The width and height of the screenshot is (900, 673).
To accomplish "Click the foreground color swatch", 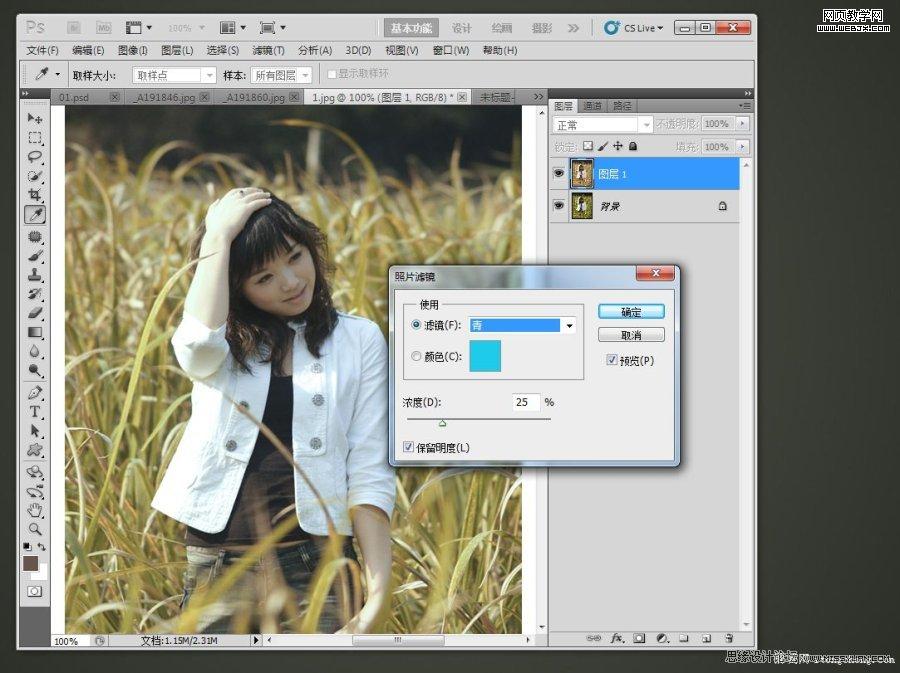I will [30, 563].
